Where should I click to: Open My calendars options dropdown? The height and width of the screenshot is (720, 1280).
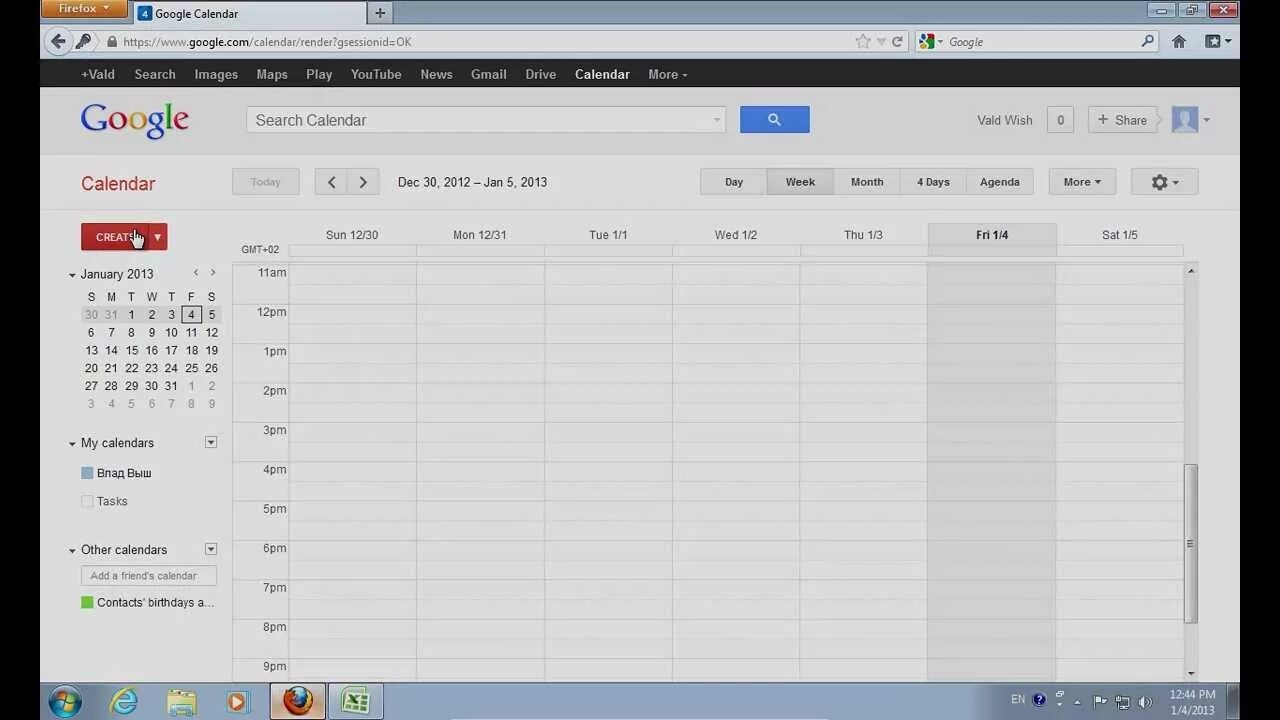tap(211, 442)
